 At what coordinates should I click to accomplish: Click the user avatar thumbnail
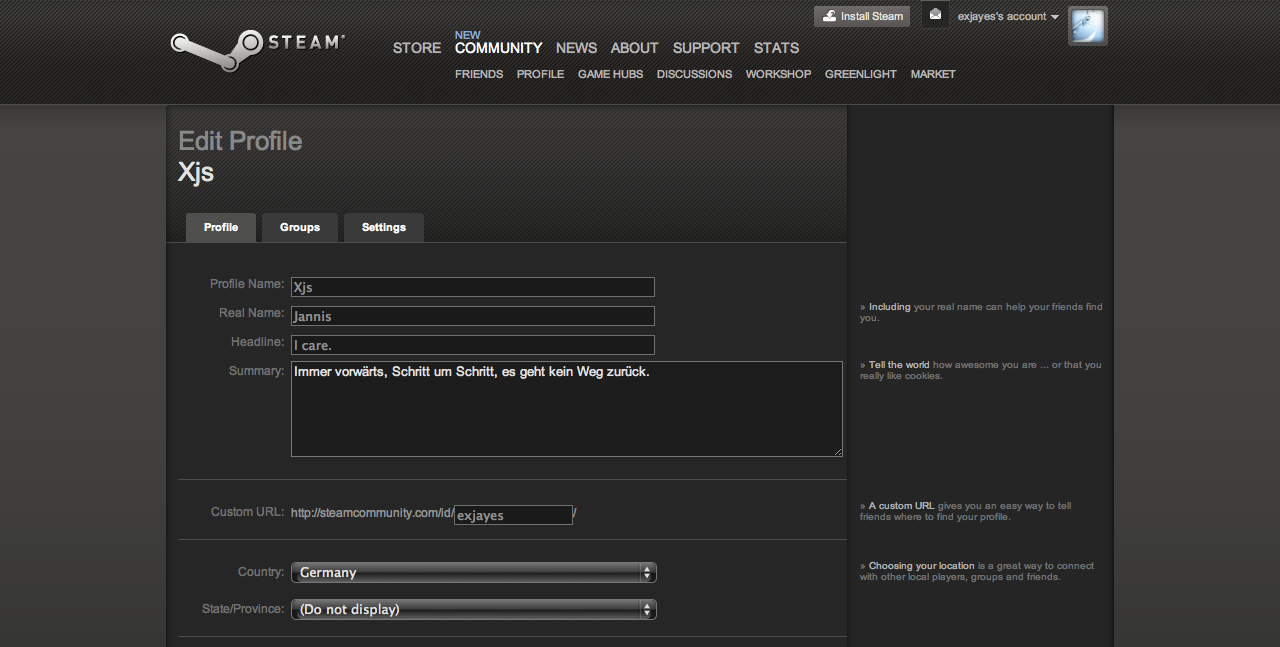[1088, 26]
